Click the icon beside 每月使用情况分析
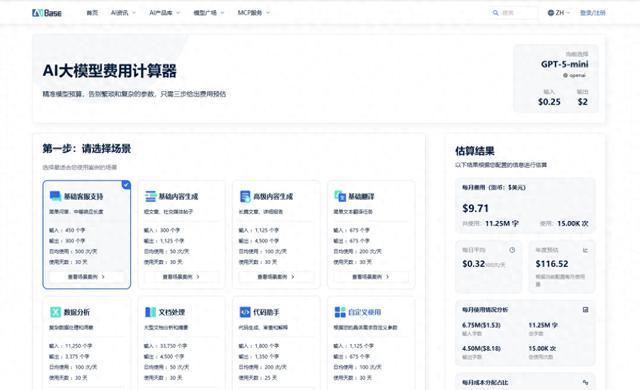 click(x=585, y=310)
